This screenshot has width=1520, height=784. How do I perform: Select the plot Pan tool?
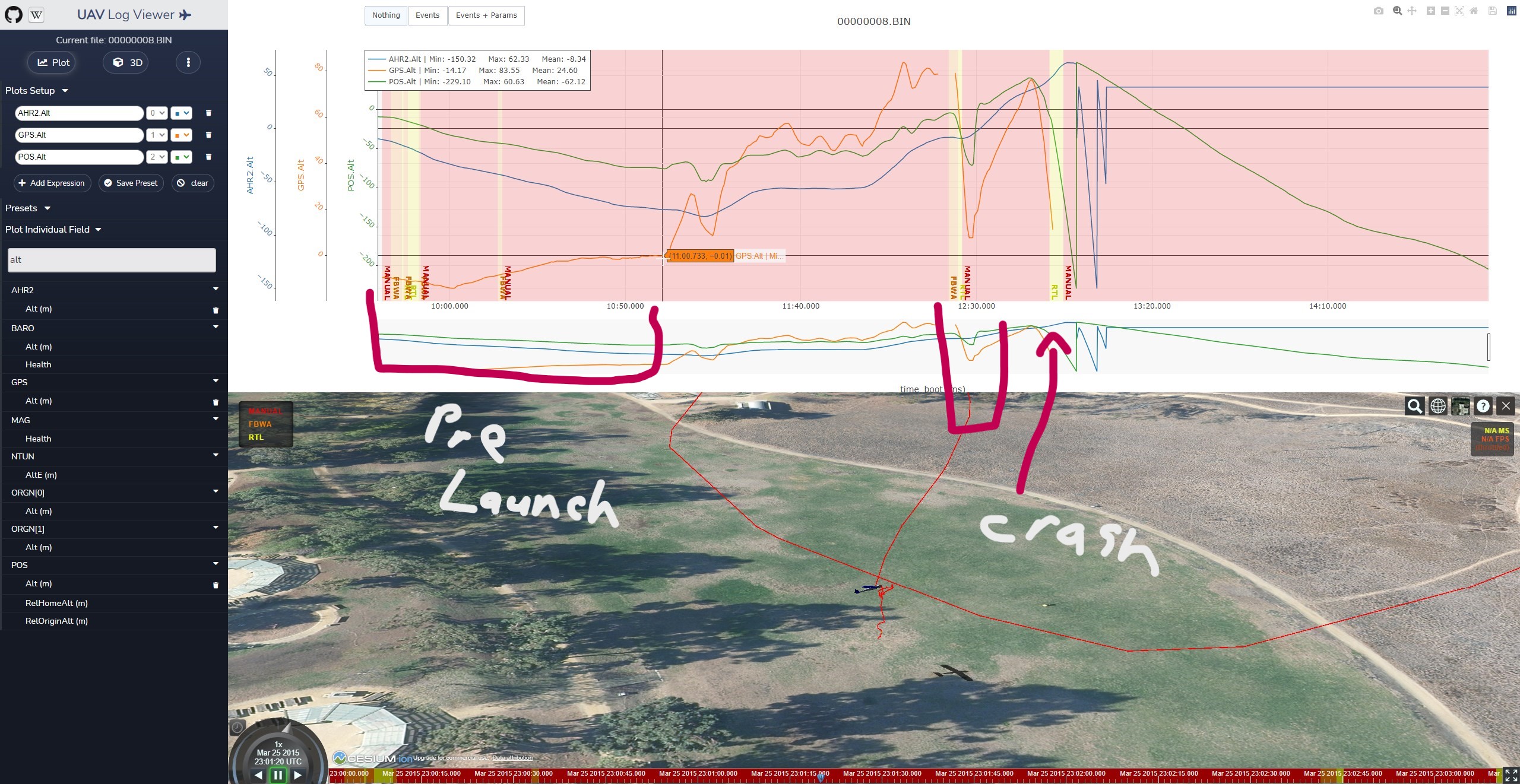pos(1412,11)
